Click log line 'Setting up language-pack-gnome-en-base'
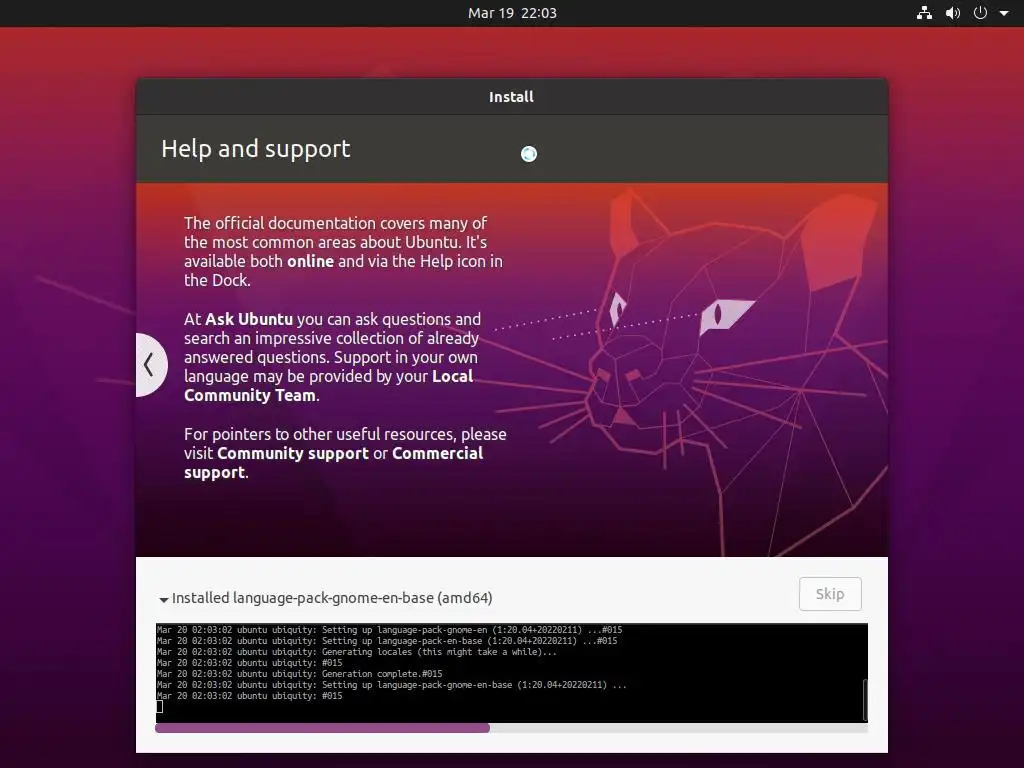 (x=392, y=685)
